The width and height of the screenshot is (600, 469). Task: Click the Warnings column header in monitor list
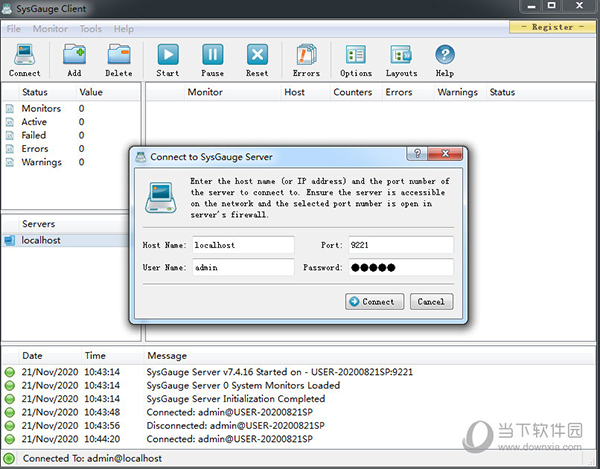458,92
